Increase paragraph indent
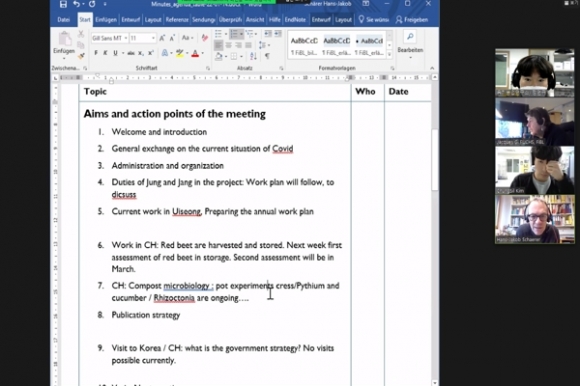Screen dimensions: 580x386 coord(277,34)
